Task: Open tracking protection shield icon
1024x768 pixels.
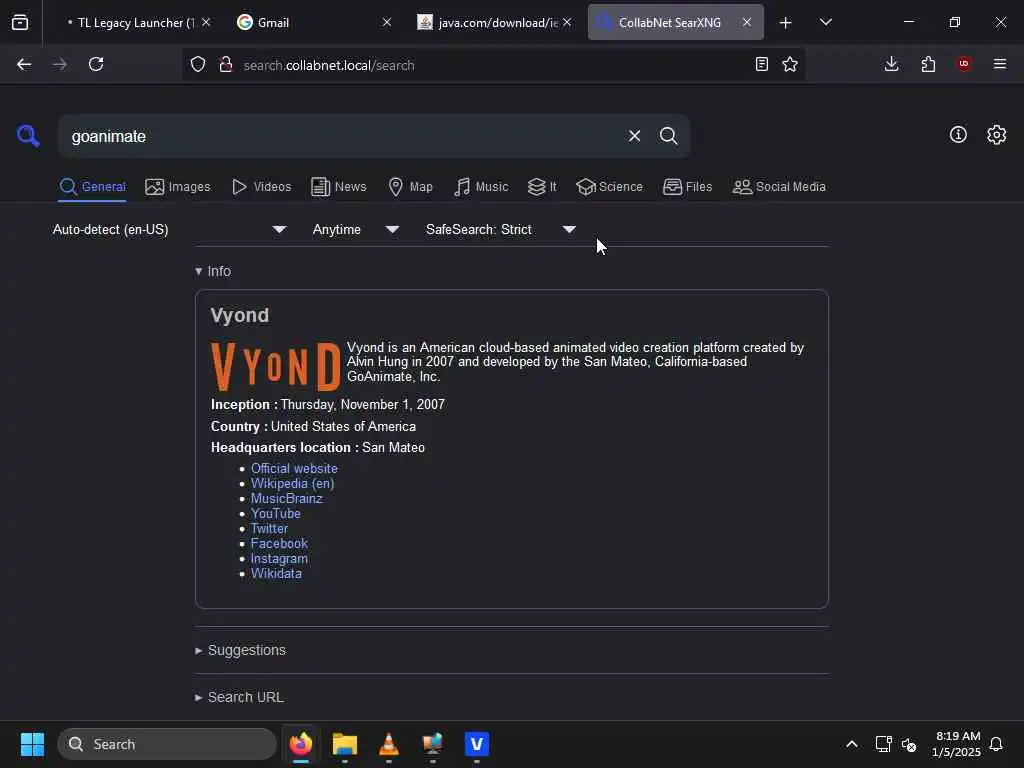Action: (198, 64)
